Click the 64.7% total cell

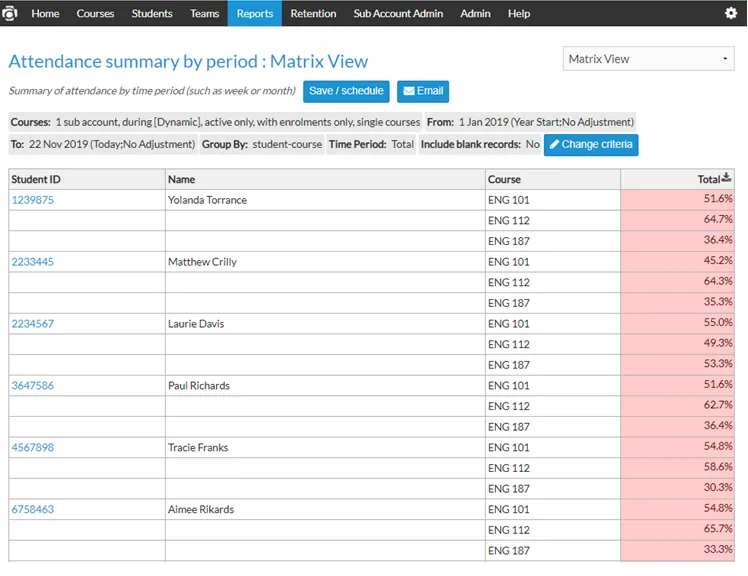click(x=677, y=220)
